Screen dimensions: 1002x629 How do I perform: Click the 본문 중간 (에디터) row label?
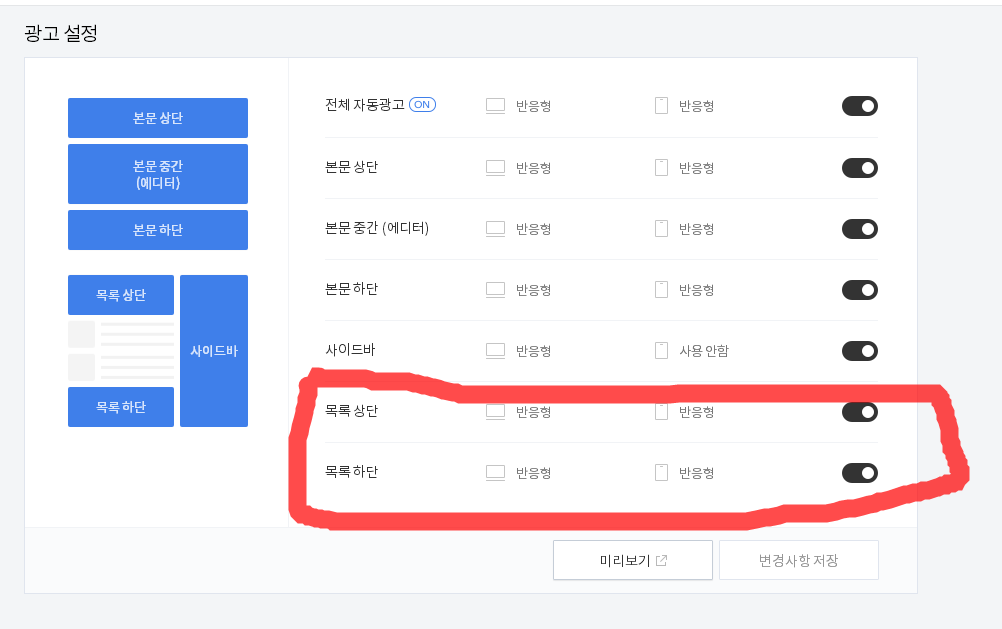click(377, 228)
